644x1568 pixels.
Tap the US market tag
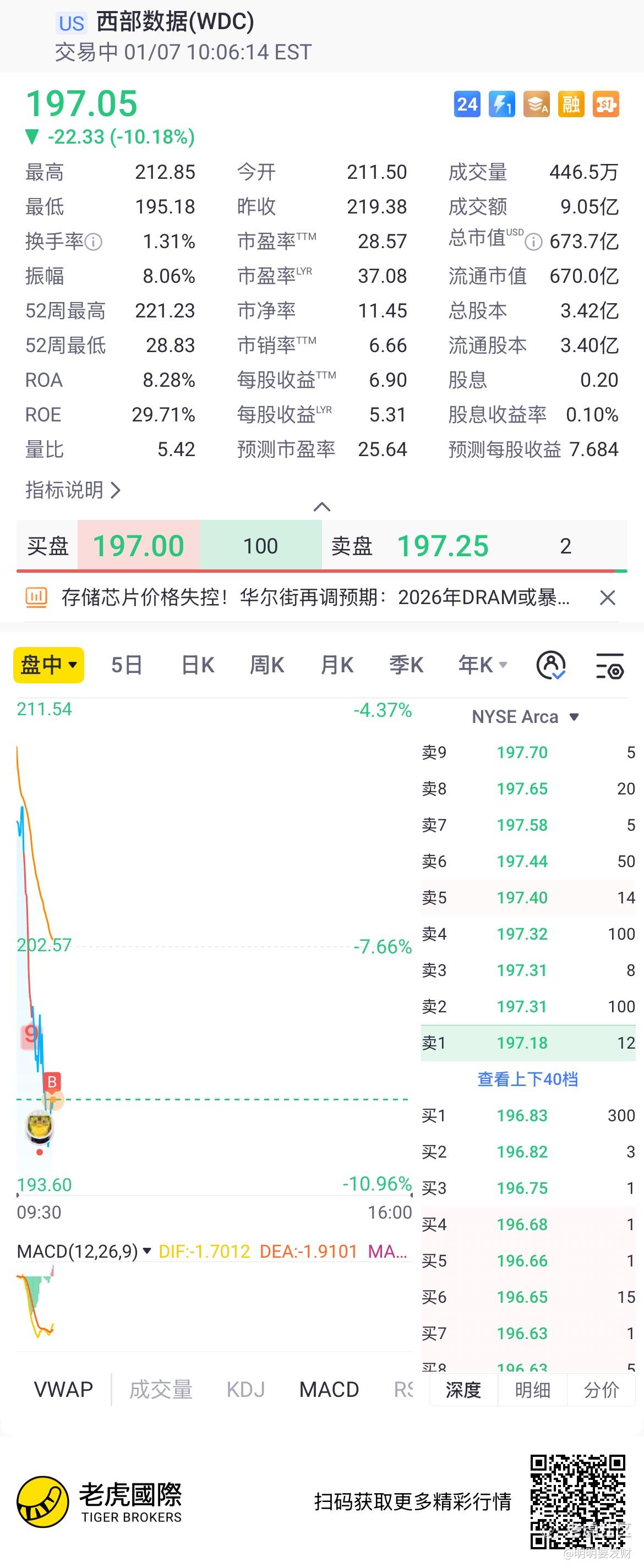click(71, 23)
